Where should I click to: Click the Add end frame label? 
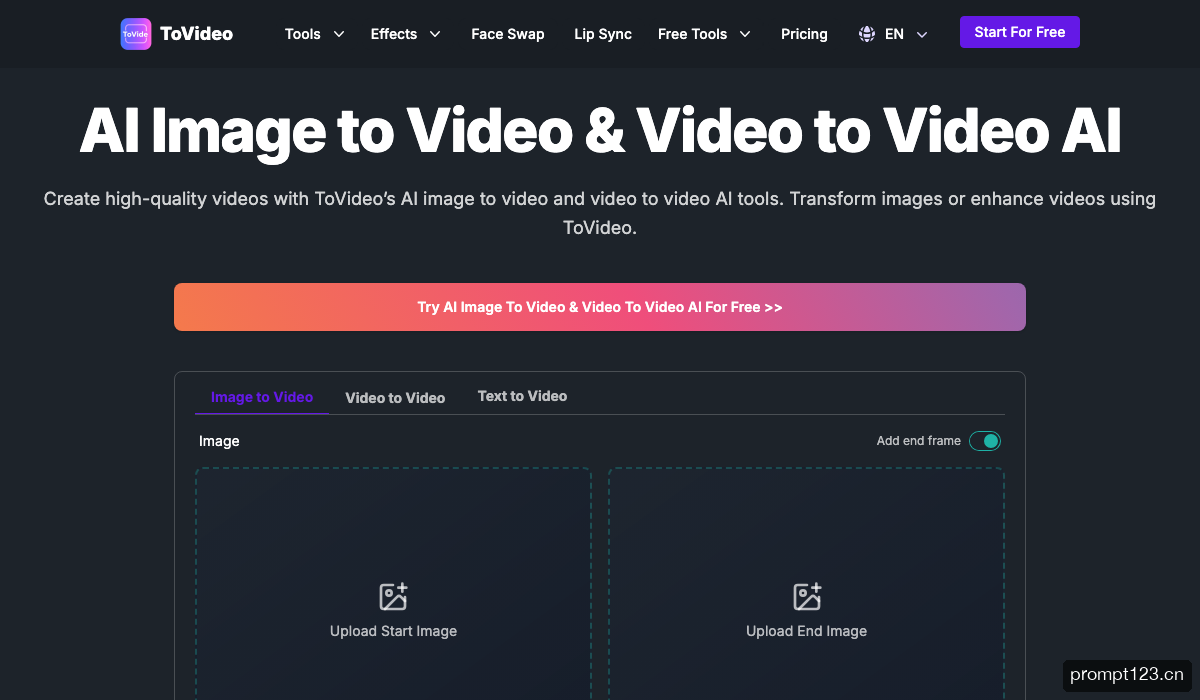919,441
